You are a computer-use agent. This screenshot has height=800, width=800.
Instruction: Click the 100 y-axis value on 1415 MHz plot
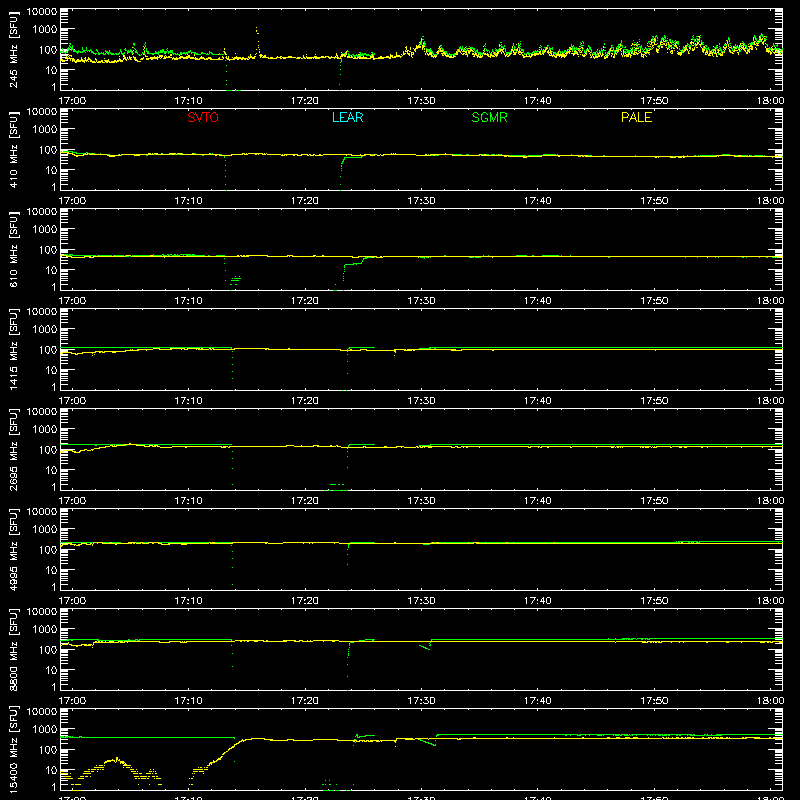pos(48,349)
